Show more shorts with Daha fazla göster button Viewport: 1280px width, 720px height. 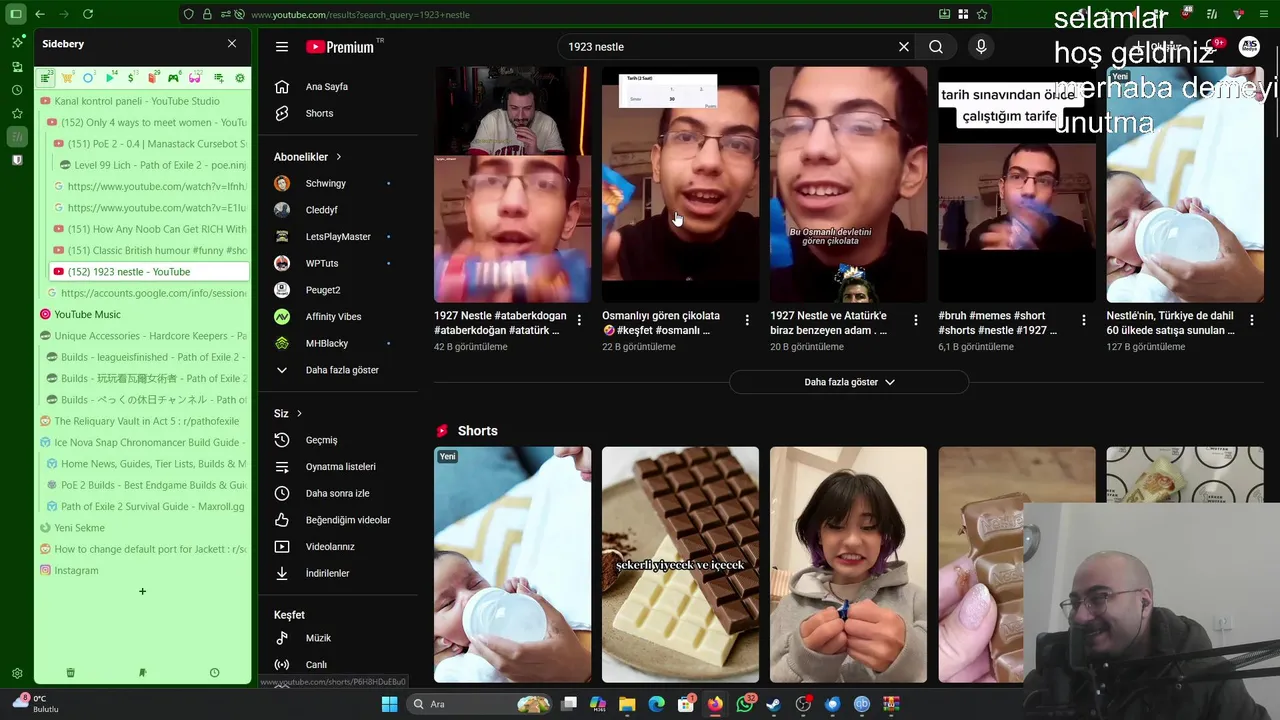pos(849,382)
